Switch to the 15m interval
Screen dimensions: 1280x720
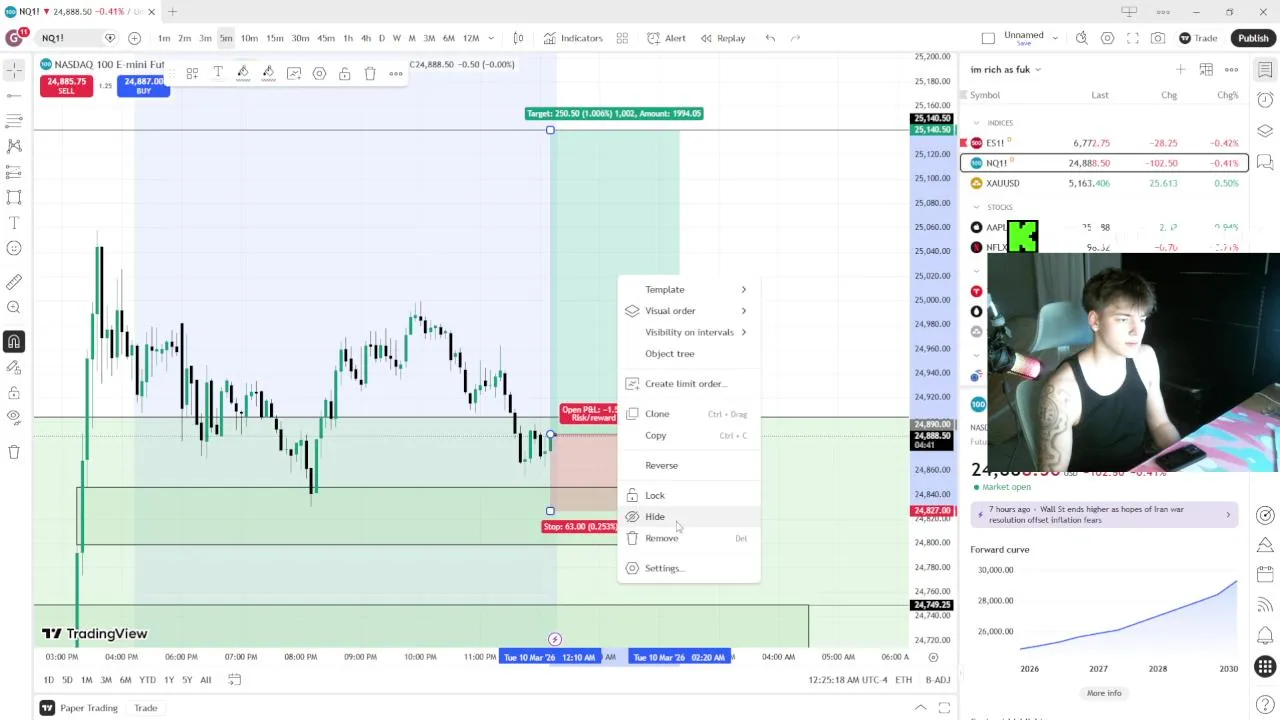click(x=274, y=38)
